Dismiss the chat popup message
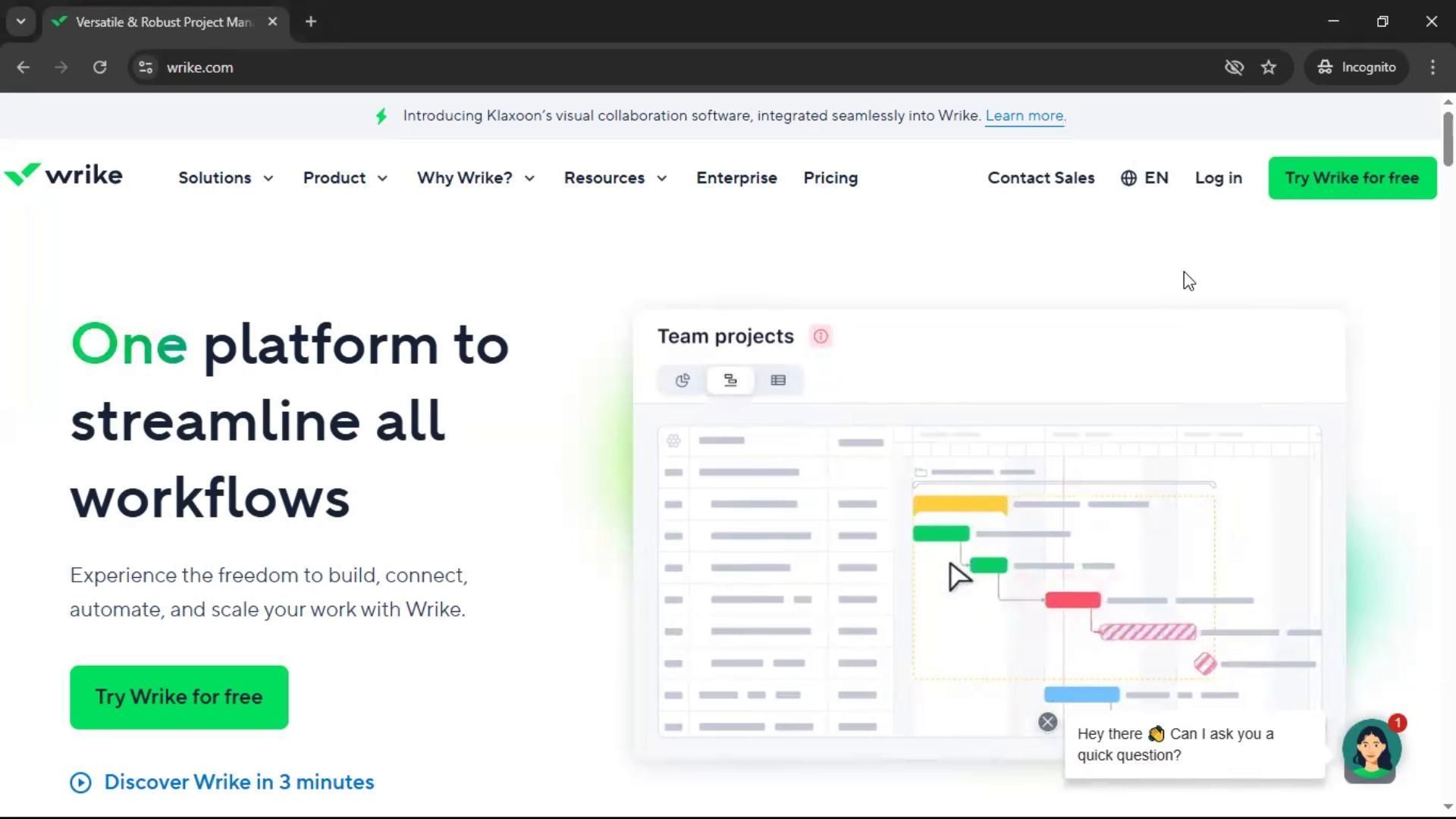The width and height of the screenshot is (1456, 819). pos(1047,722)
